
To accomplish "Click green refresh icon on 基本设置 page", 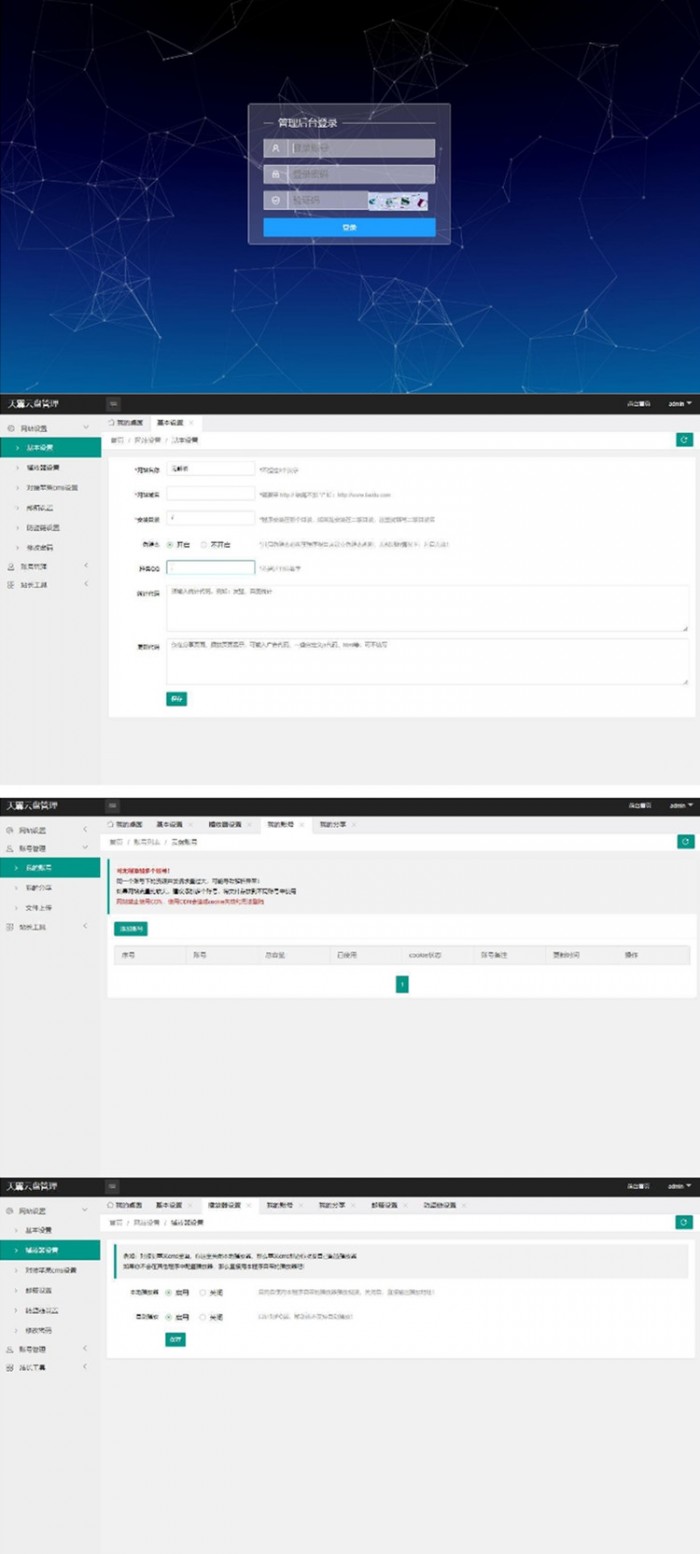I will pos(684,439).
